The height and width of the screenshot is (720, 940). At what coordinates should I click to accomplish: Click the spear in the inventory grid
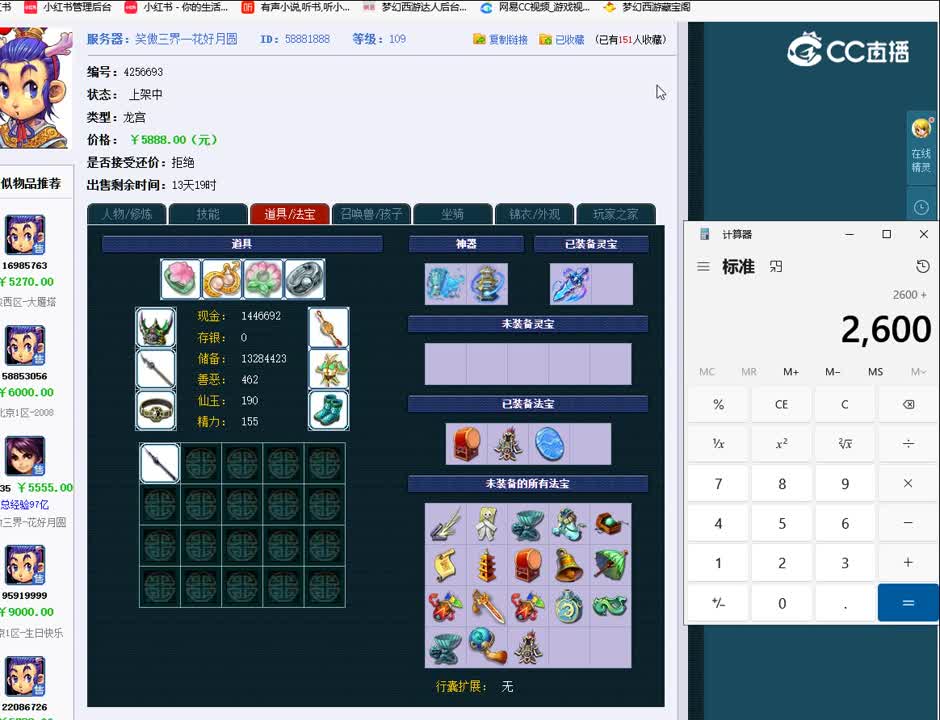159,463
